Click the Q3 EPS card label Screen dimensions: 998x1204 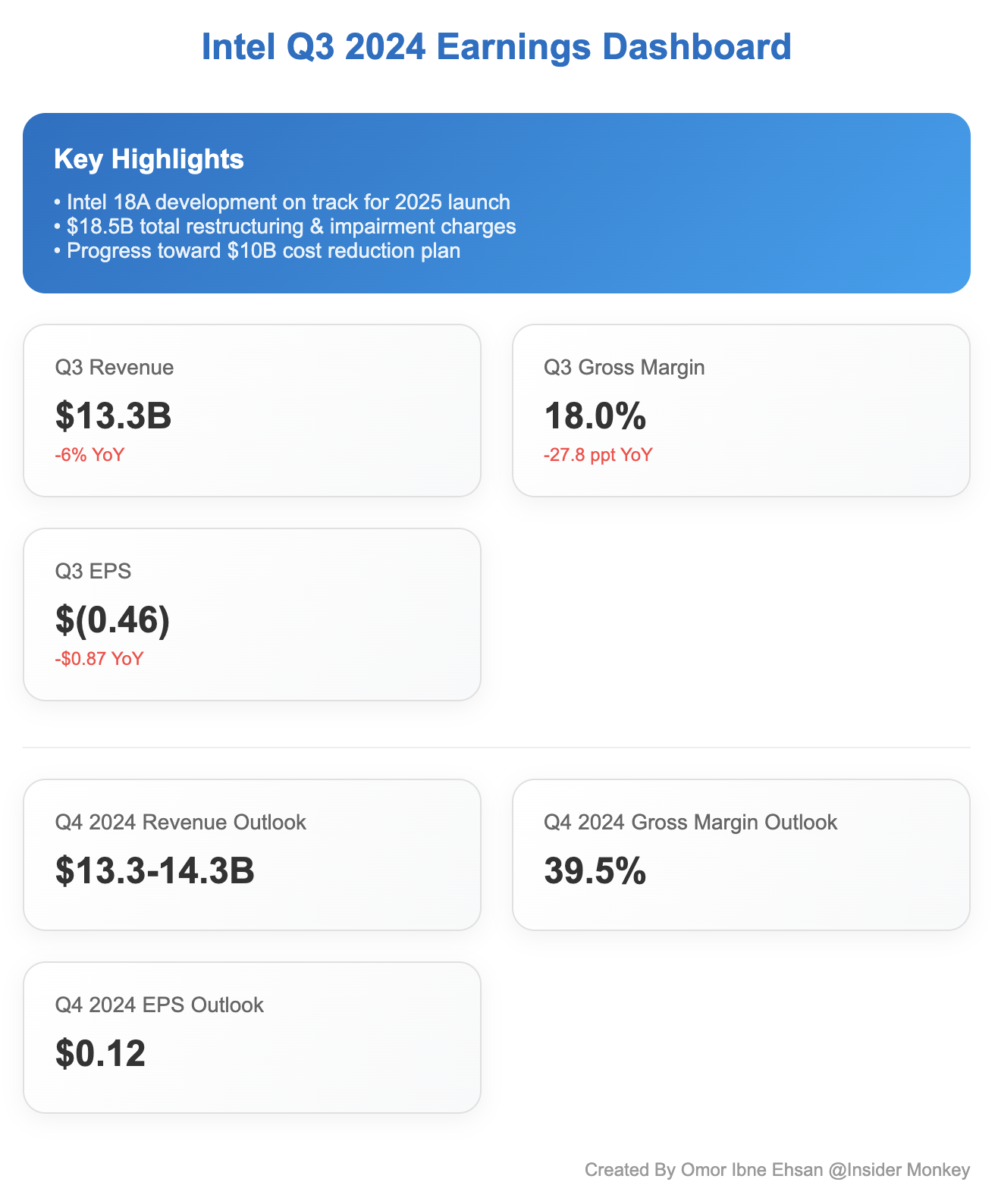pyautogui.click(x=93, y=572)
